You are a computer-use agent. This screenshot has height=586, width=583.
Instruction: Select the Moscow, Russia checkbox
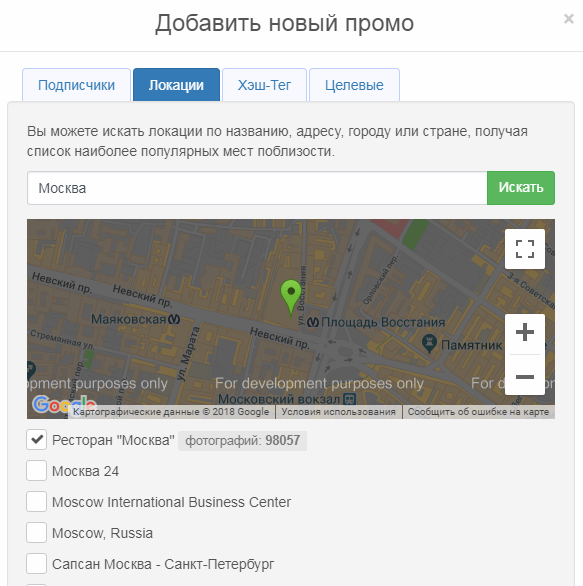(37, 533)
